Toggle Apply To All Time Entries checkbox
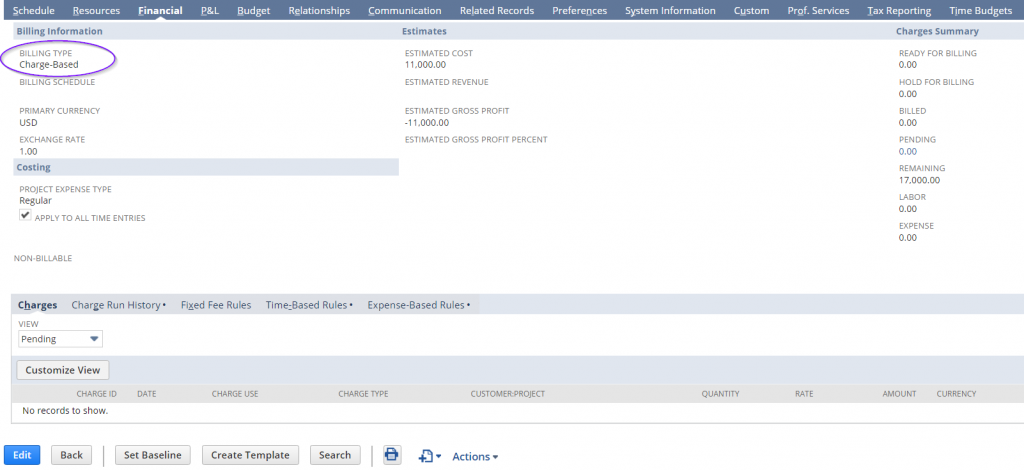The width and height of the screenshot is (1024, 470). pyautogui.click(x=25, y=216)
